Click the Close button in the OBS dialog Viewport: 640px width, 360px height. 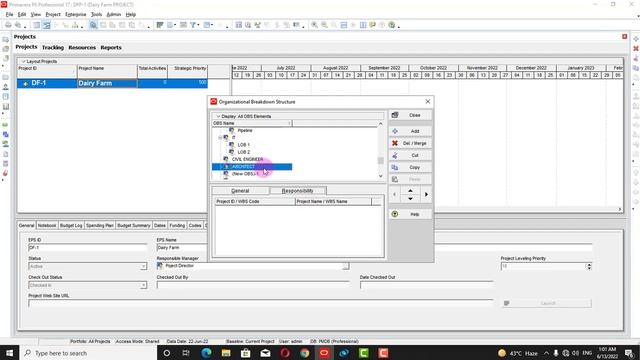(x=410, y=115)
